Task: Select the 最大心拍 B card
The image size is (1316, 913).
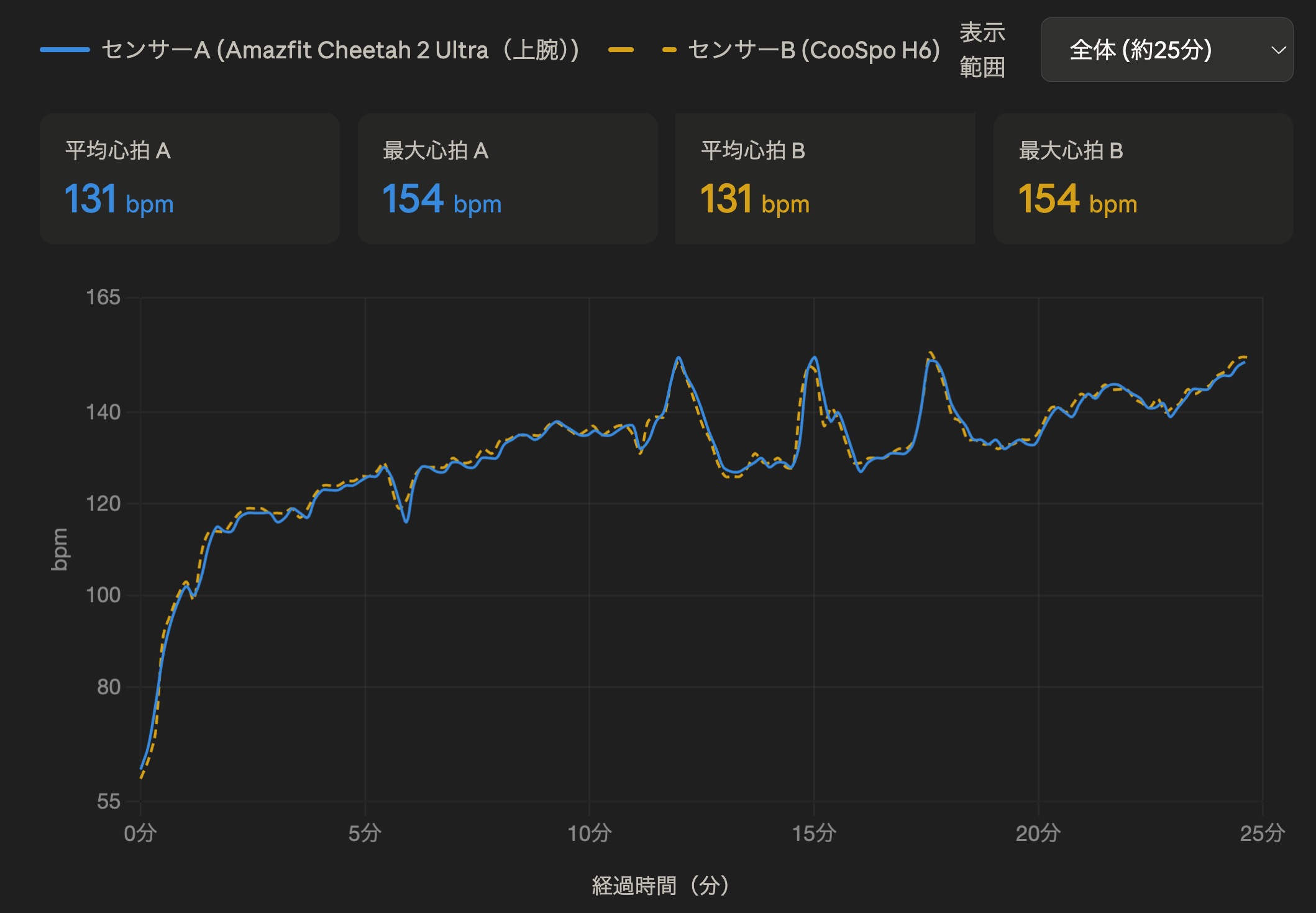Action: tap(1143, 178)
